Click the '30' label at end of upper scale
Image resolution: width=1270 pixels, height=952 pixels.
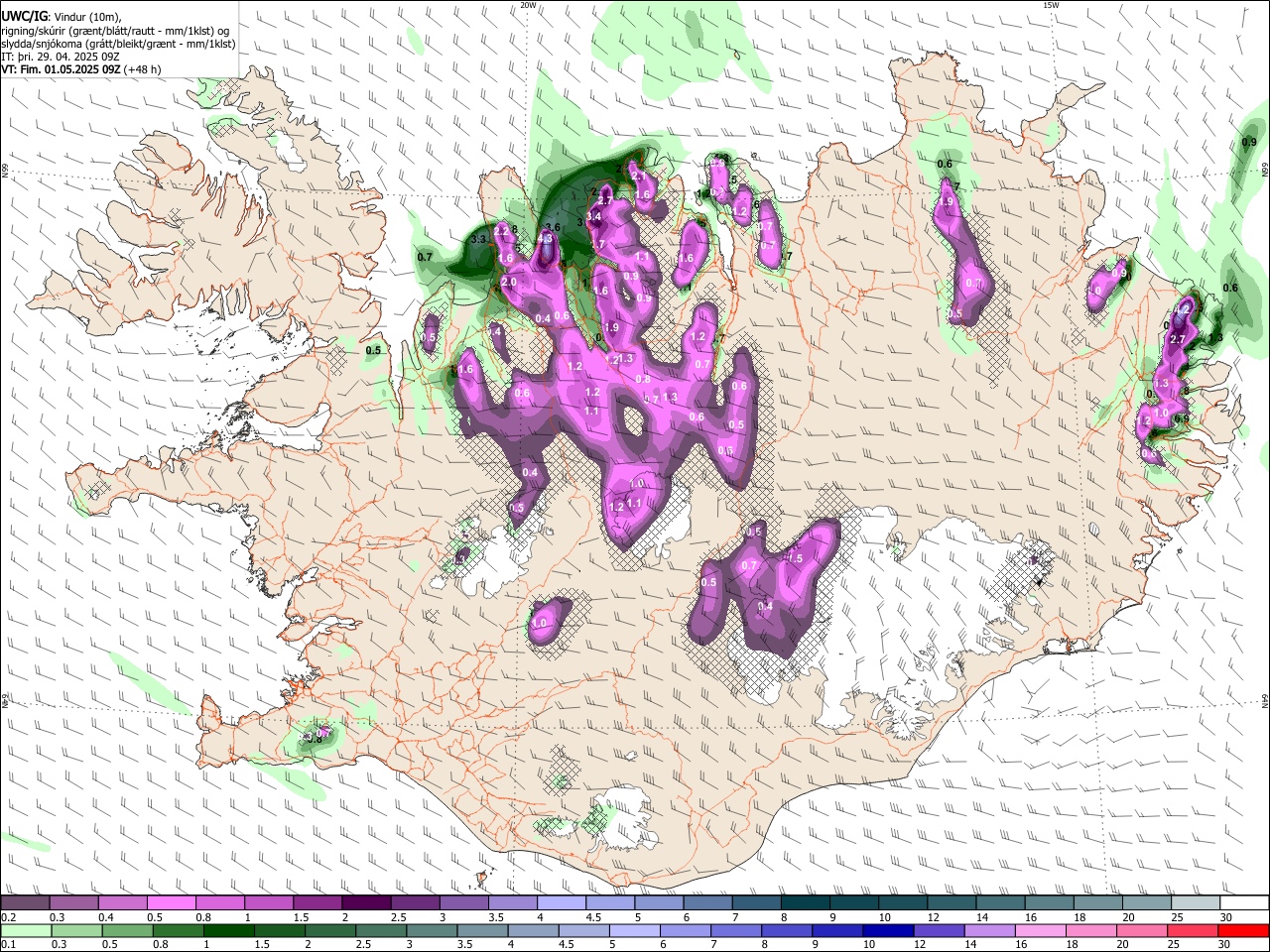coord(1225,917)
